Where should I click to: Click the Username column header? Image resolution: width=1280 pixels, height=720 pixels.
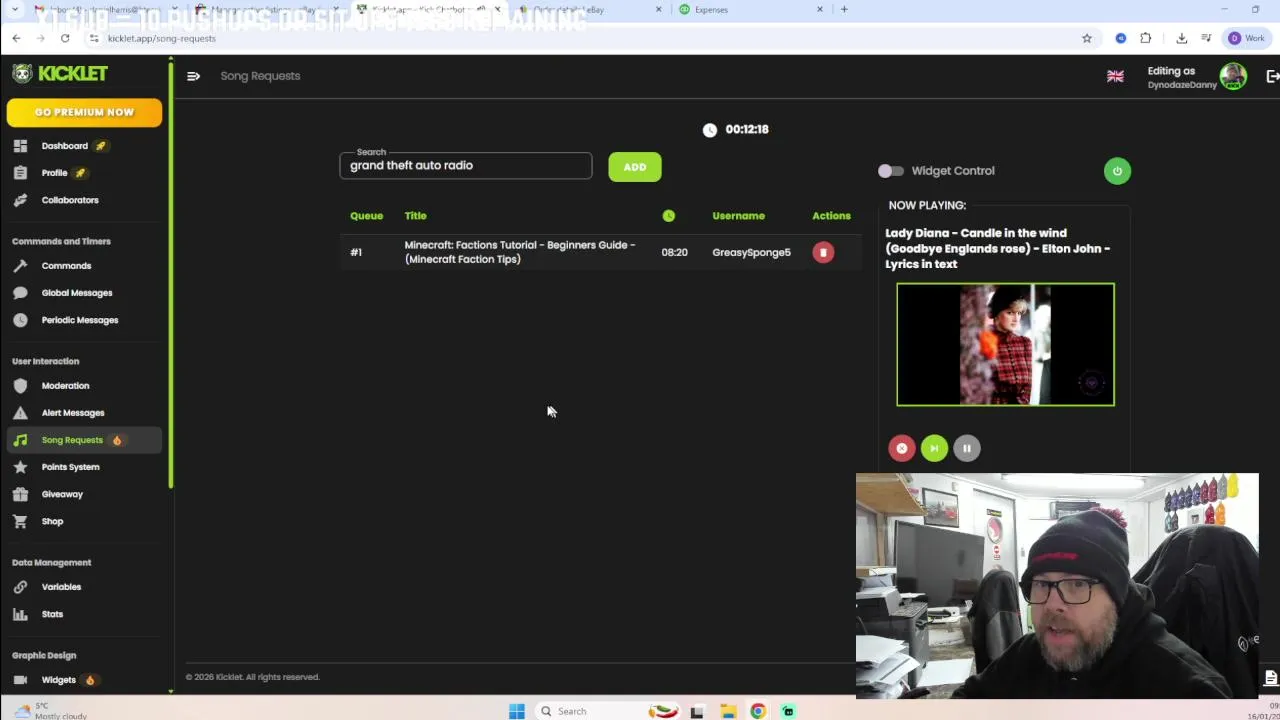point(738,216)
